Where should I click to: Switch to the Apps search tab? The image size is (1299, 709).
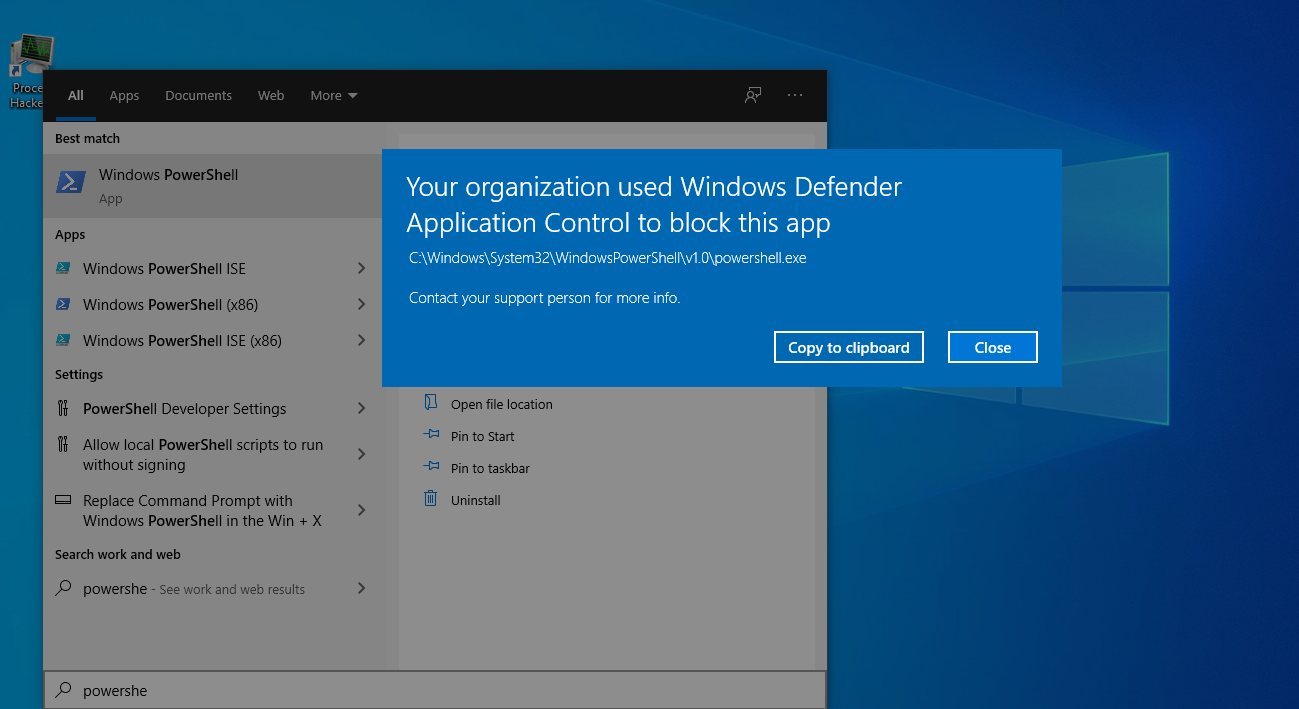(124, 96)
